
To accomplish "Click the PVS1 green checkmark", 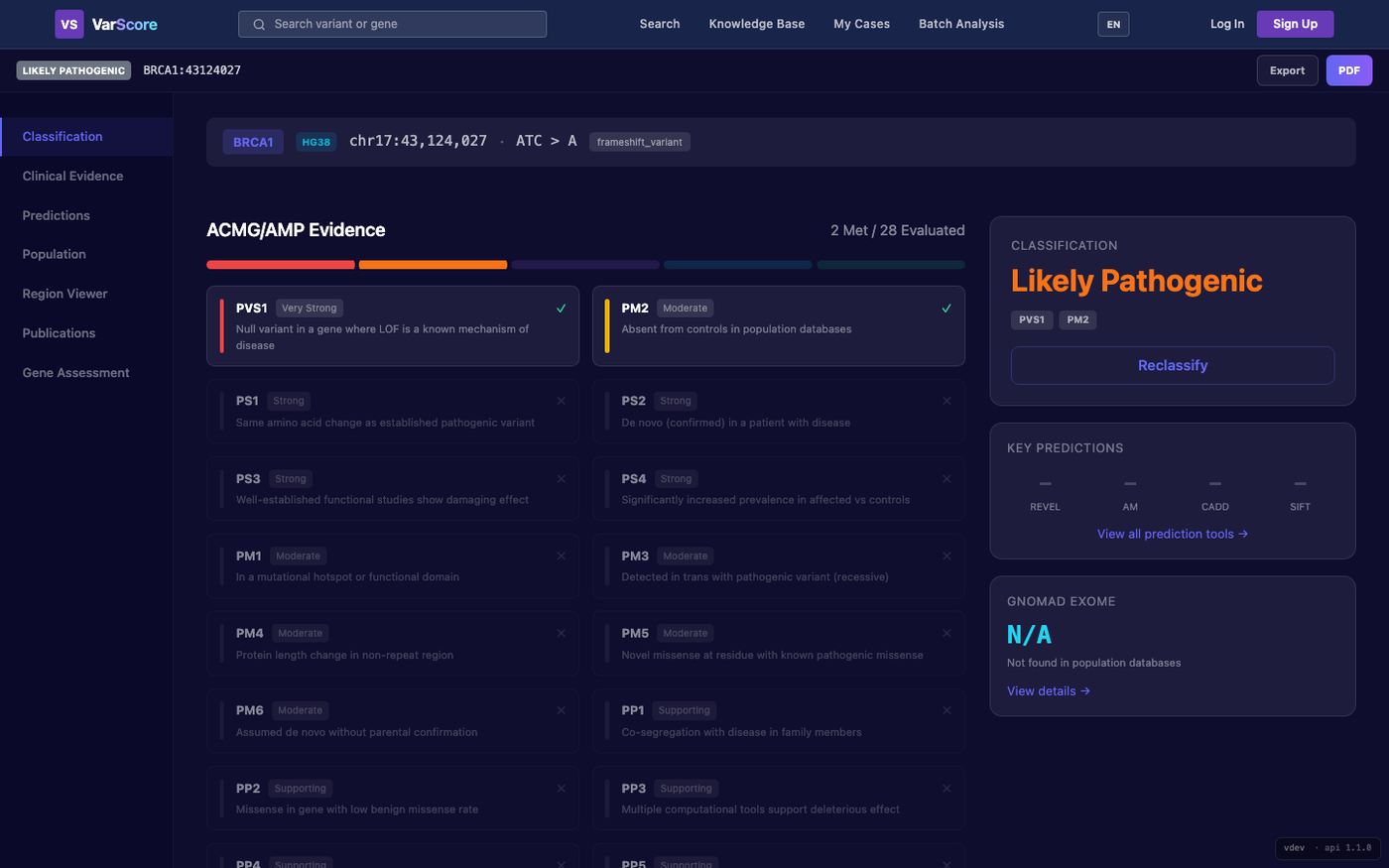I will coord(562,309).
